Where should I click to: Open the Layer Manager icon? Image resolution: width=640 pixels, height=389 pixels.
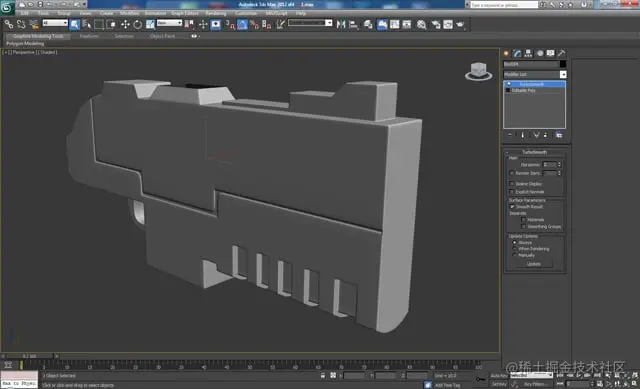pos(368,24)
